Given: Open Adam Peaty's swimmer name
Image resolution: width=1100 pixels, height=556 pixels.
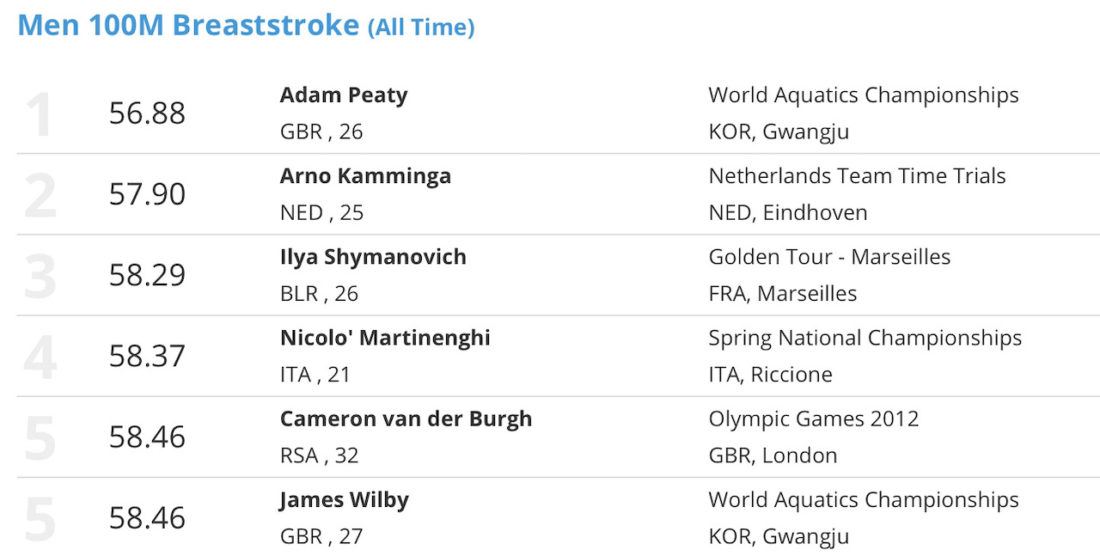Looking at the screenshot, I should tap(343, 95).
